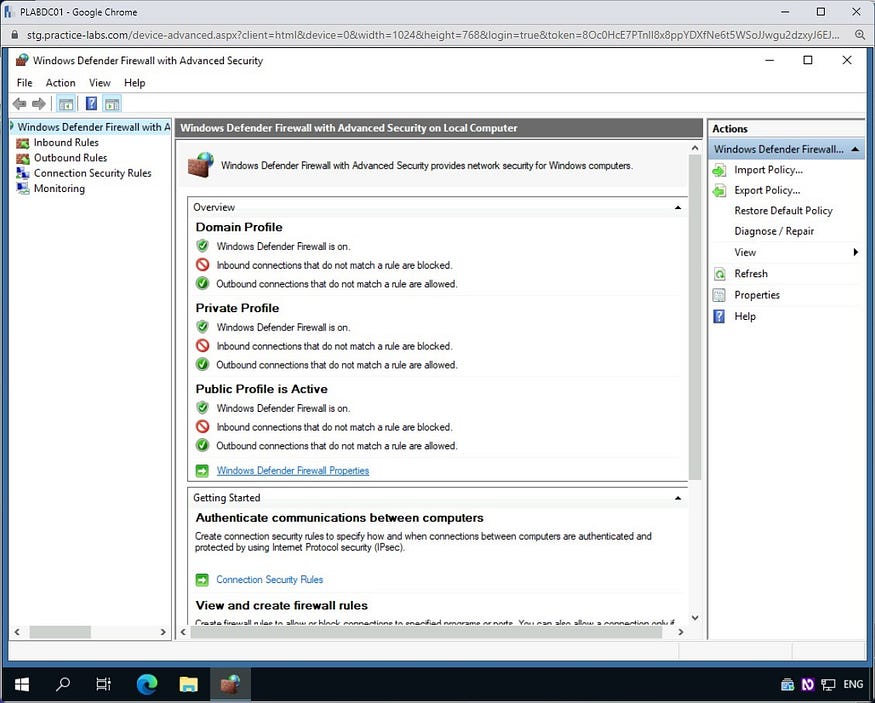
Task: Open Windows Defender Firewall Properties link
Action: (x=293, y=471)
